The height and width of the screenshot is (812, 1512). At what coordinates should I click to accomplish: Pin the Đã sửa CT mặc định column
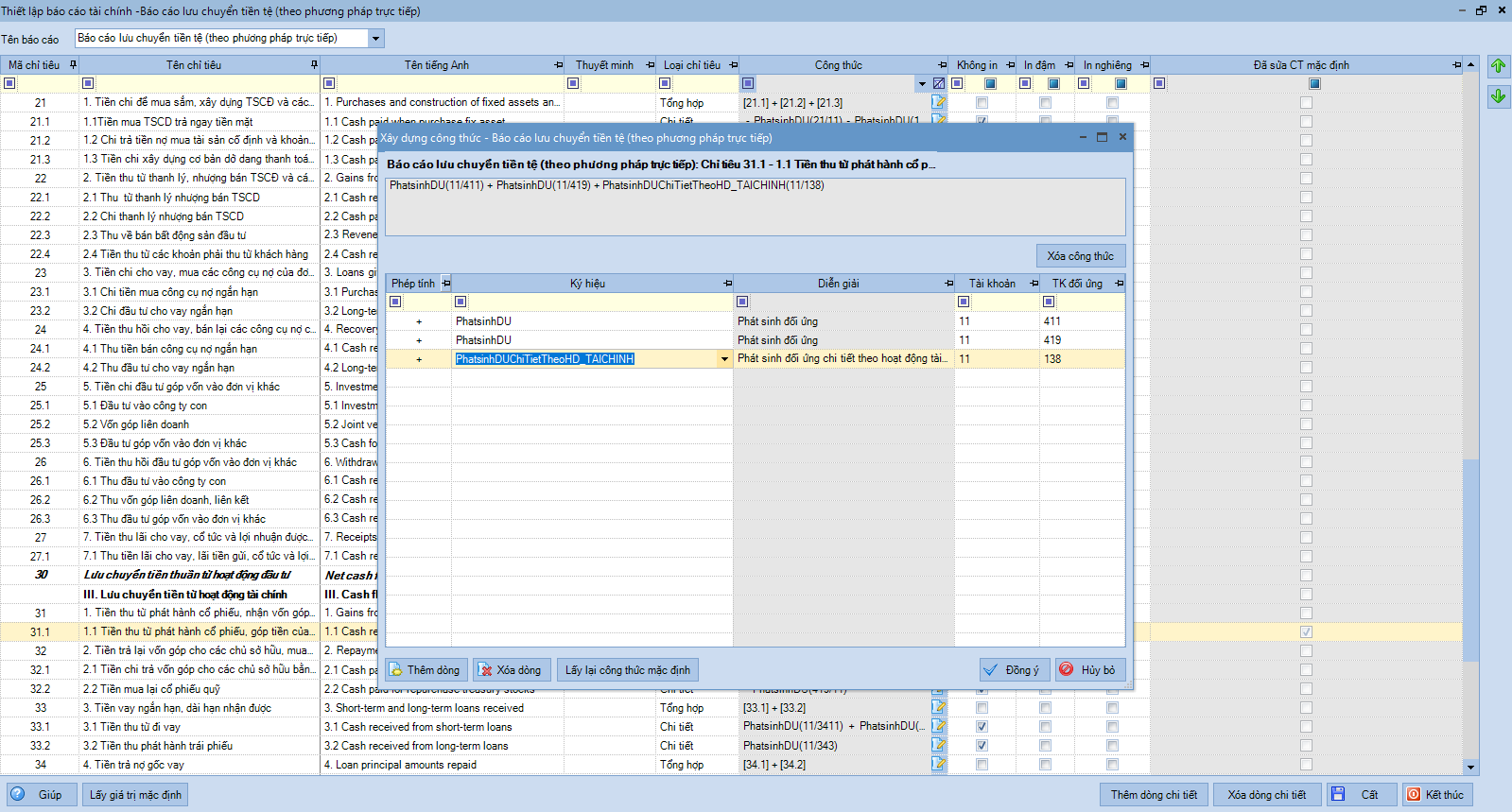click(1456, 65)
